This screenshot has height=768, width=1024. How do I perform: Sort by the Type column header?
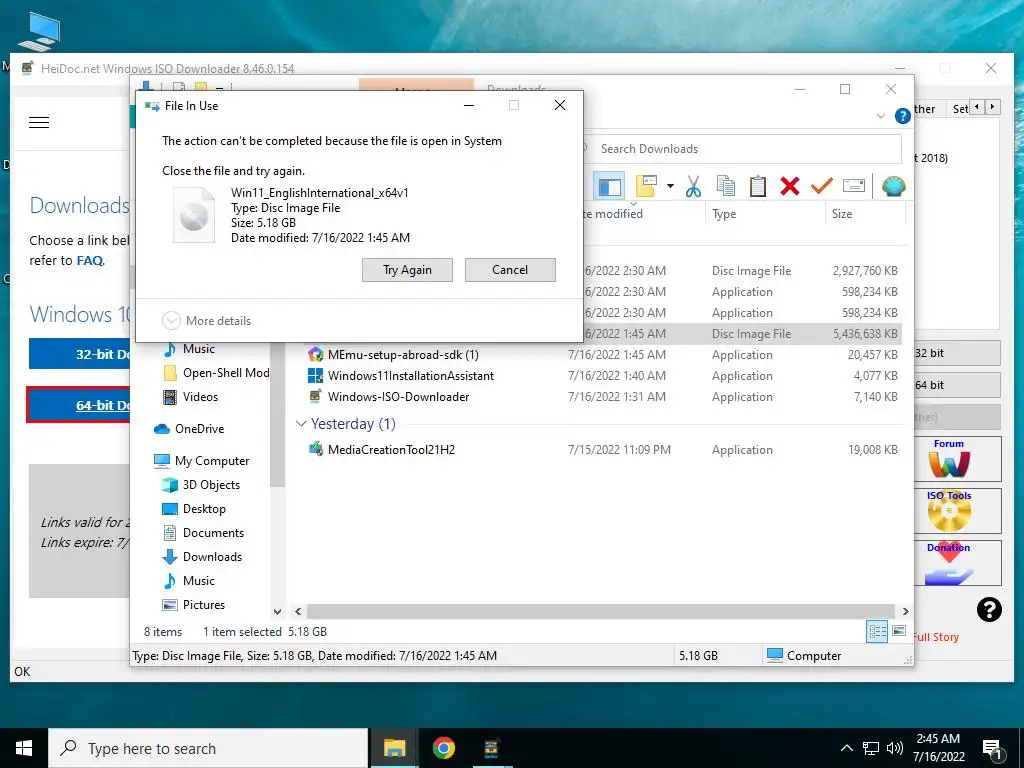click(x=724, y=214)
